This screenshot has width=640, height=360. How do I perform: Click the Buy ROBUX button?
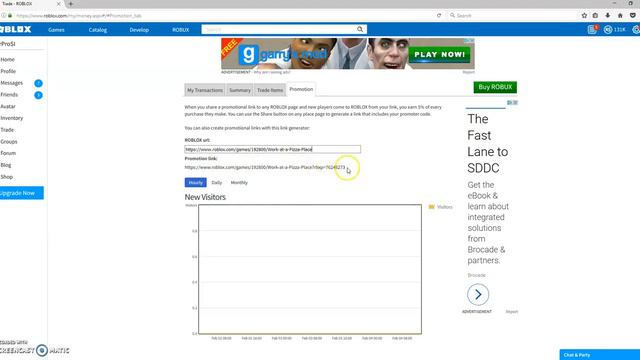[x=495, y=87]
